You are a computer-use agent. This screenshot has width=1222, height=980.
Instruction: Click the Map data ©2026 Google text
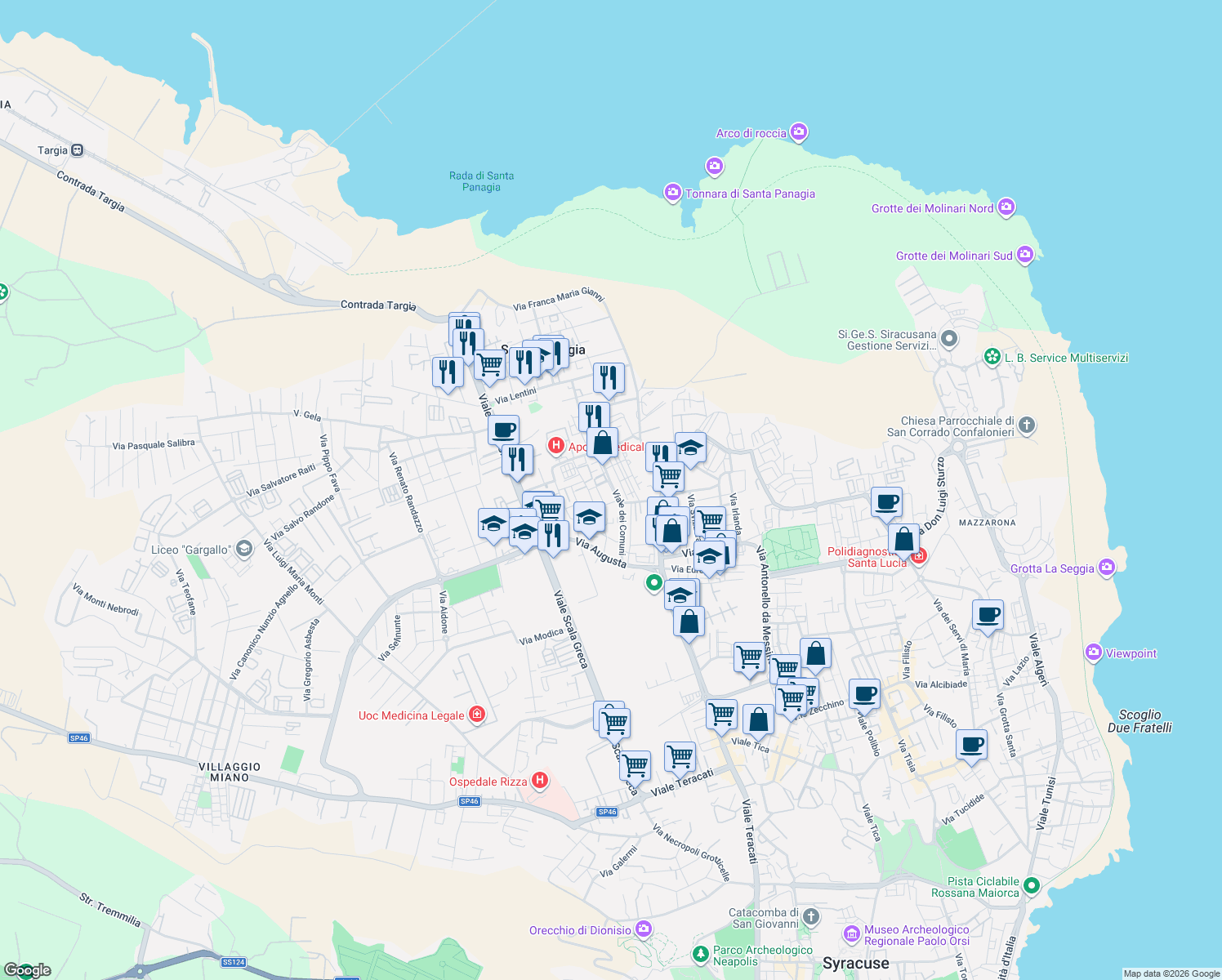1171,973
